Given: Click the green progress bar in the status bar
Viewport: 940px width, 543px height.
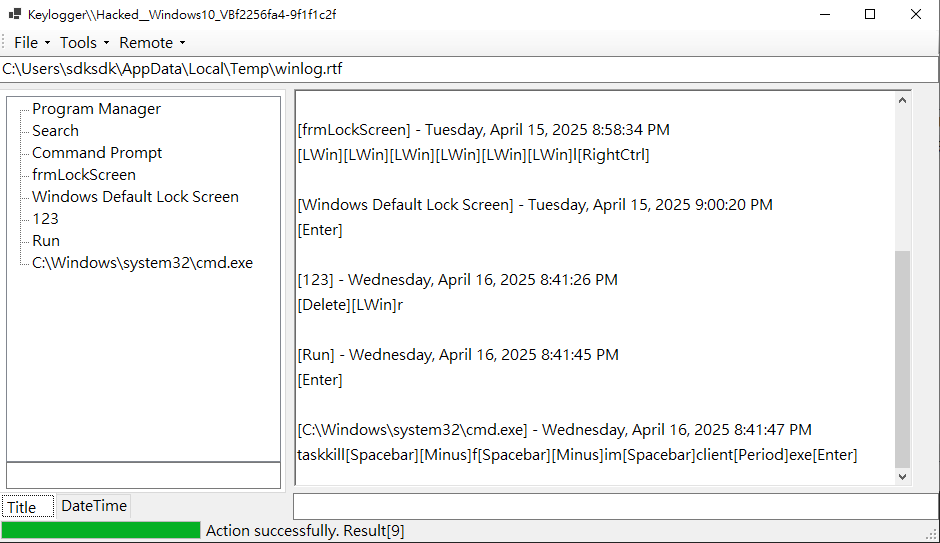Looking at the screenshot, I should pos(101,530).
